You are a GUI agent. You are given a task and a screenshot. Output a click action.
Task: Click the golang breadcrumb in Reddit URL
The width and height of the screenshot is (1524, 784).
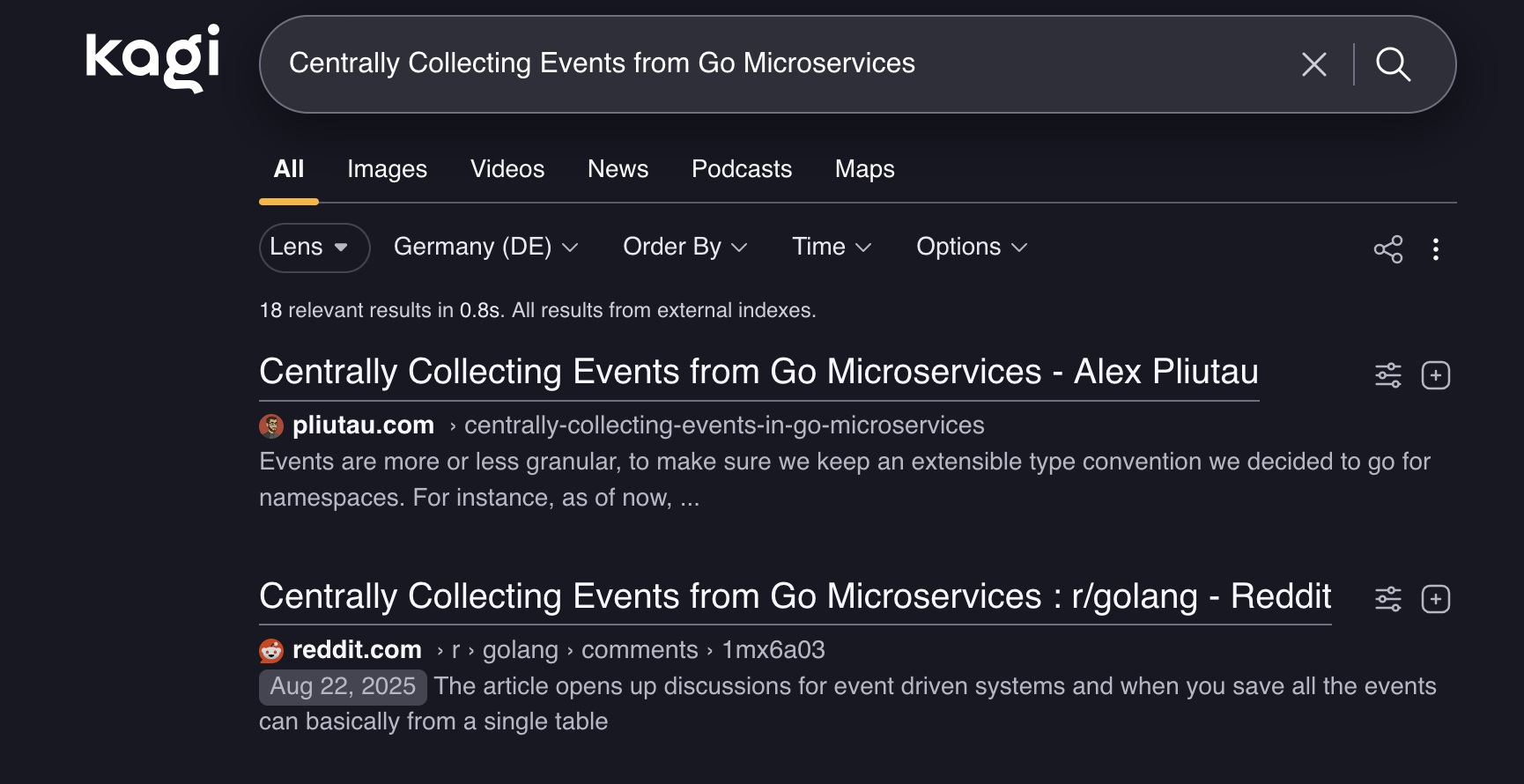coord(520,650)
